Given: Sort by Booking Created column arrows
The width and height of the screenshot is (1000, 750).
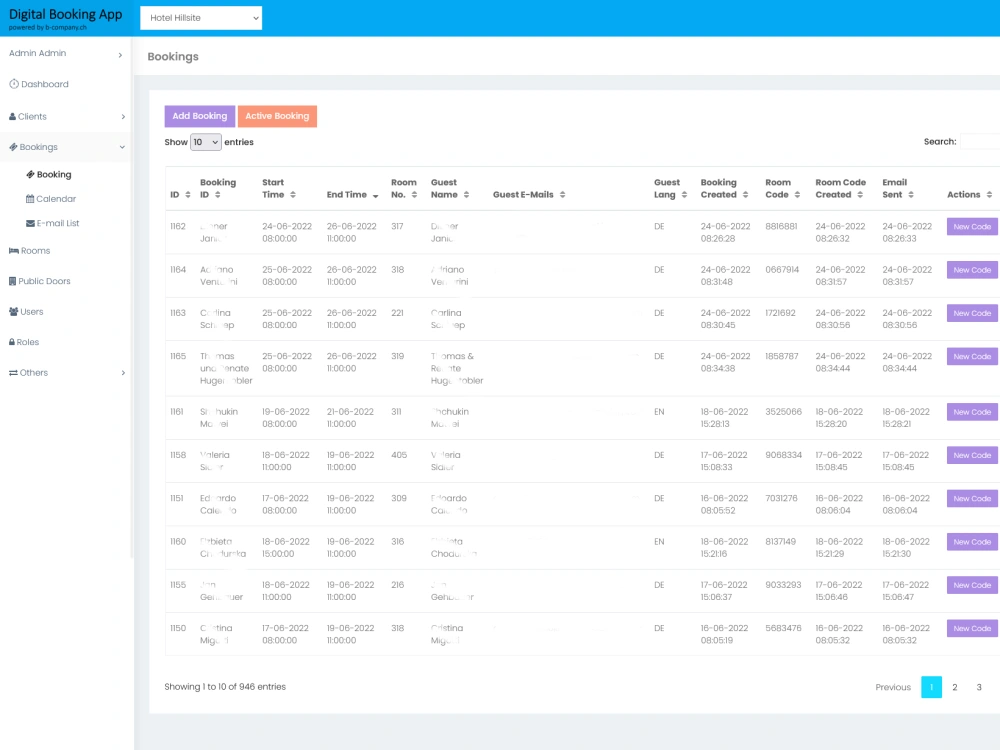Looking at the screenshot, I should pyautogui.click(x=745, y=195).
